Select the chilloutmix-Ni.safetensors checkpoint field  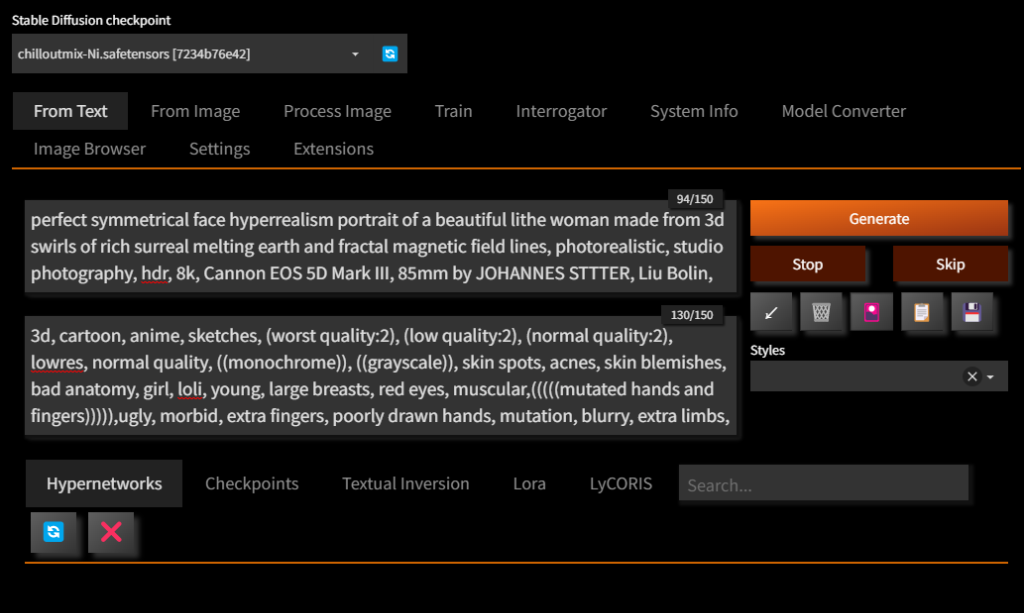(191, 54)
